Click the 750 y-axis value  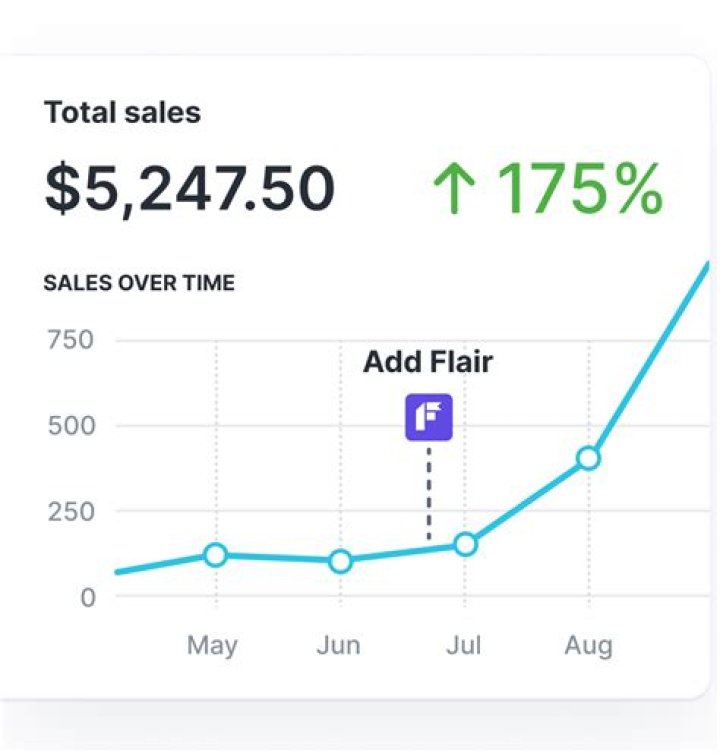coord(70,340)
